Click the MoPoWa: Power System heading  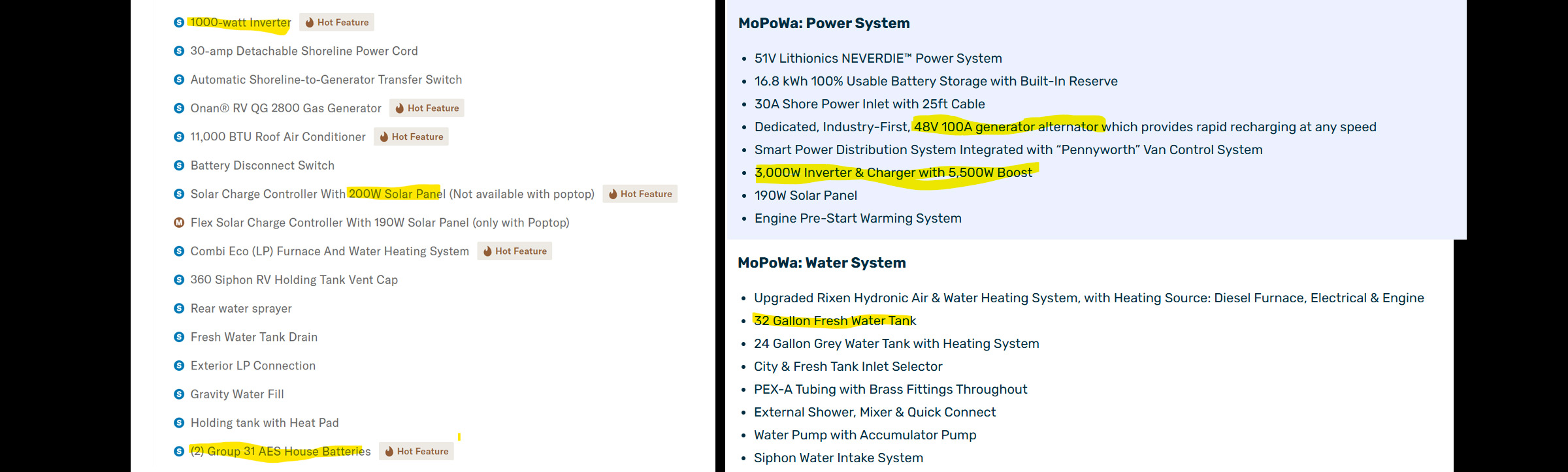(824, 23)
